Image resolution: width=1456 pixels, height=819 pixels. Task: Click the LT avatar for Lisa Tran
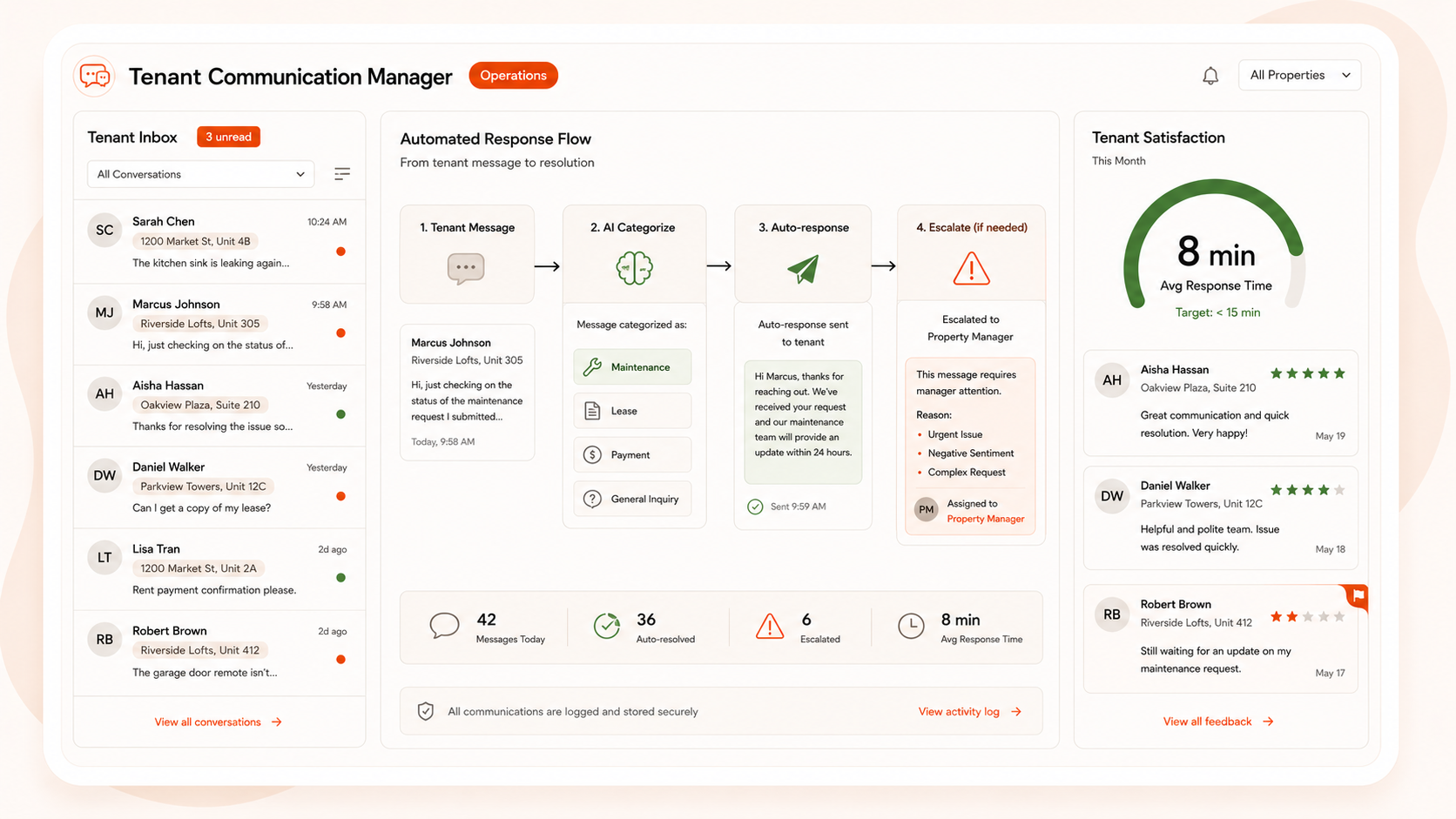click(x=104, y=558)
